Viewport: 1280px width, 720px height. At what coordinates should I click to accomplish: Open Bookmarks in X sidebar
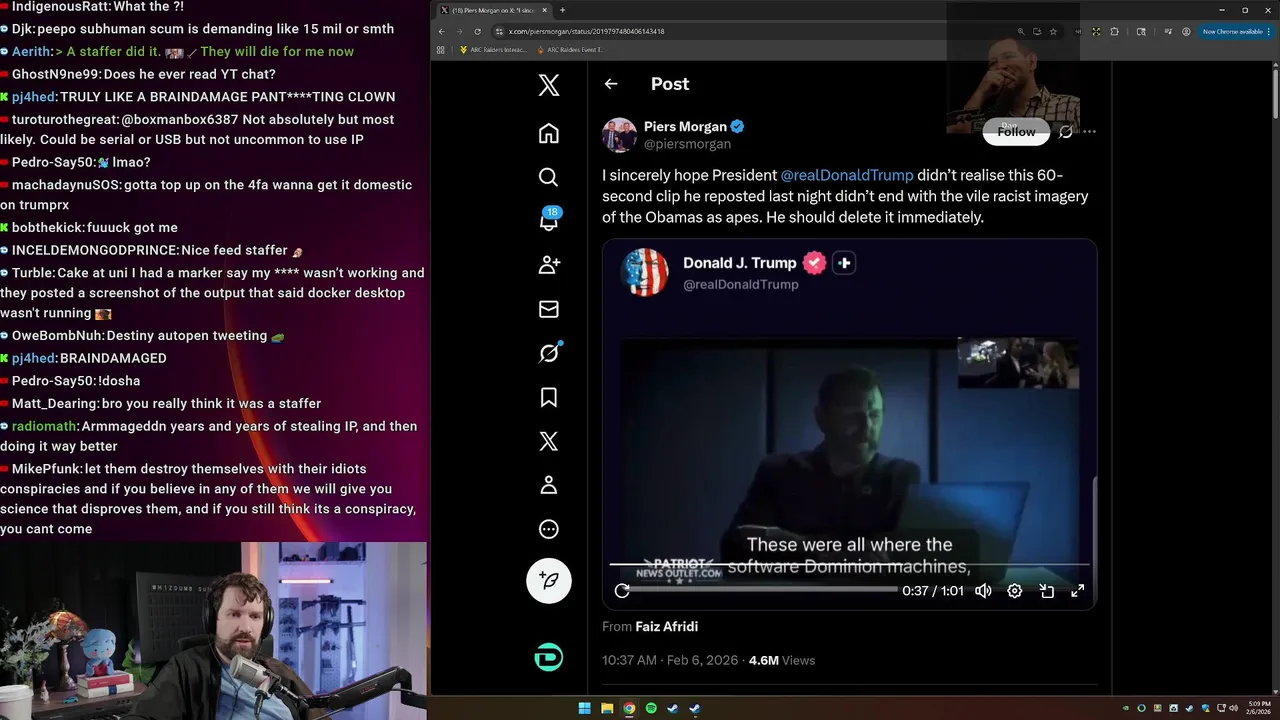(548, 397)
